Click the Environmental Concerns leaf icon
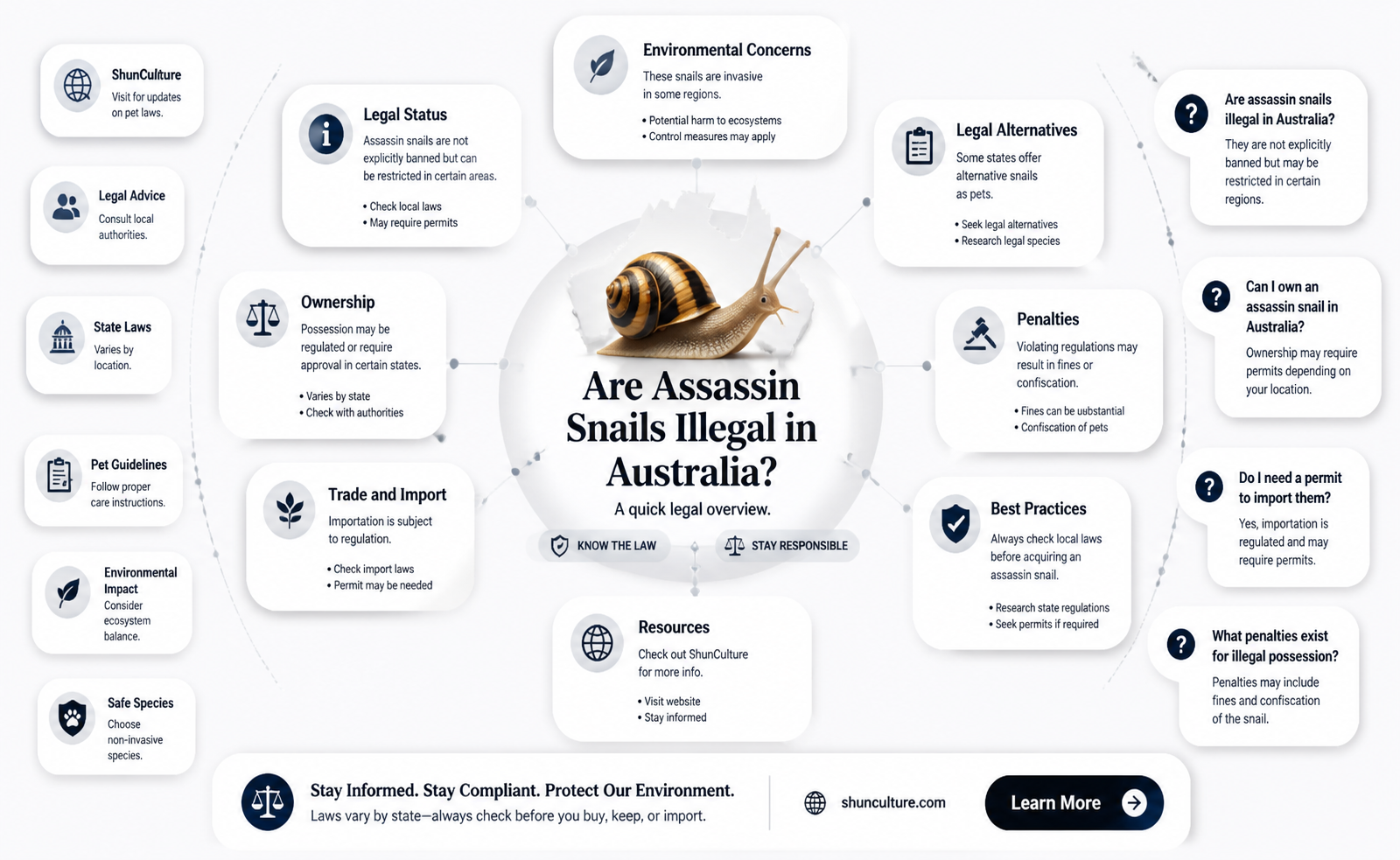Image resolution: width=1400 pixels, height=860 pixels. tap(601, 66)
